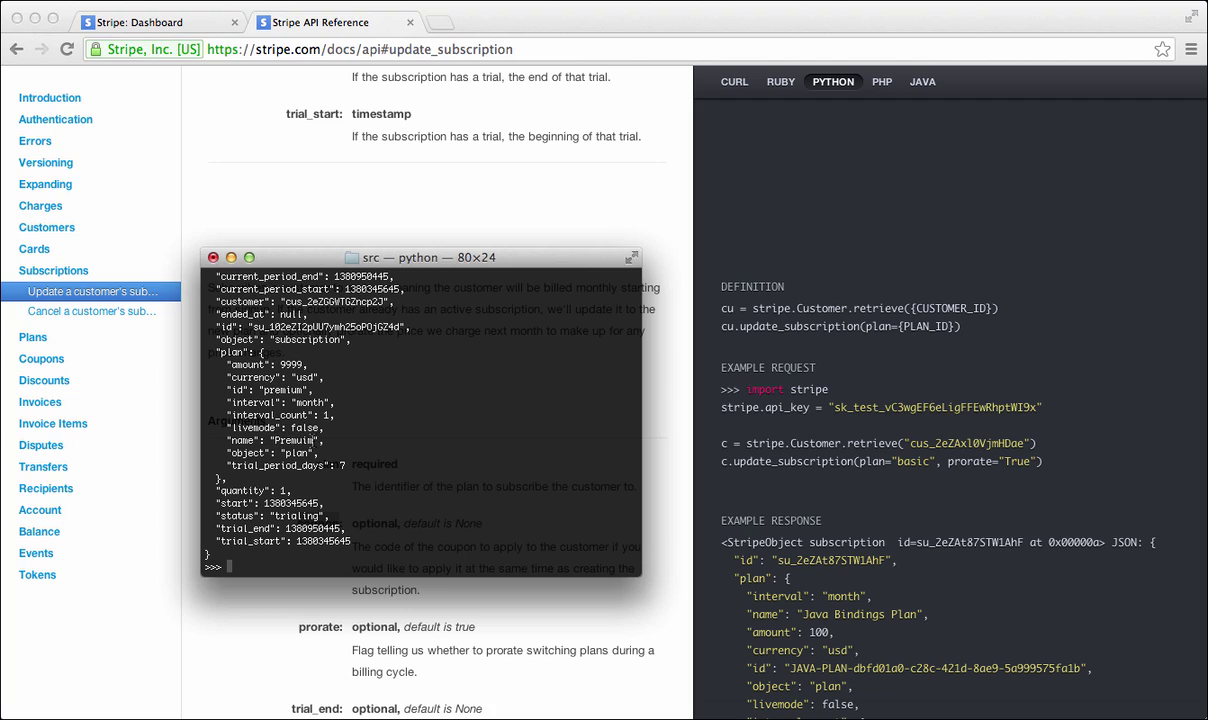
Task: Open the Invoice Items section
Action: pyautogui.click(x=53, y=424)
